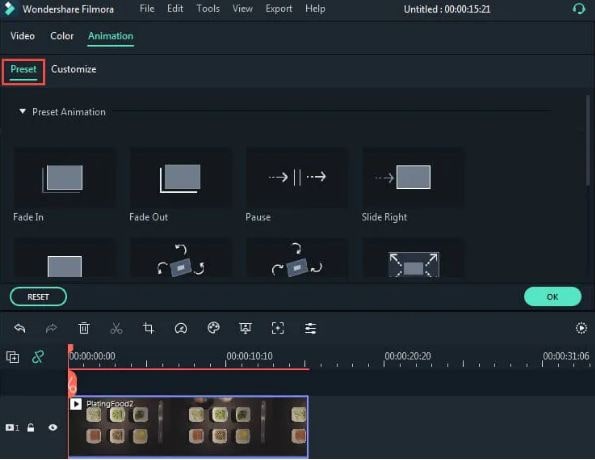Open the Export menu
This screenshot has height=460, width=595.
coord(279,9)
